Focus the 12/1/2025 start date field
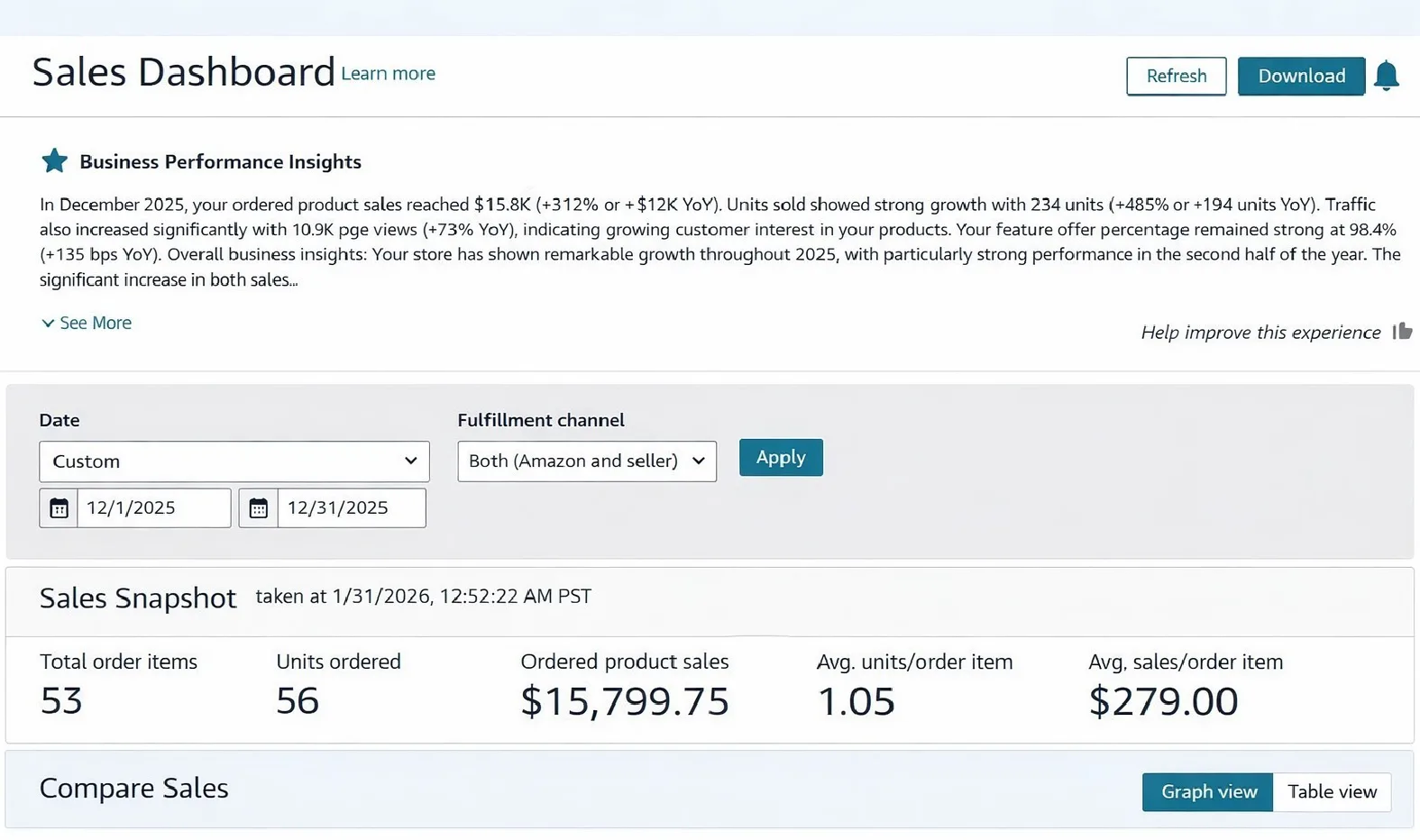 [153, 508]
